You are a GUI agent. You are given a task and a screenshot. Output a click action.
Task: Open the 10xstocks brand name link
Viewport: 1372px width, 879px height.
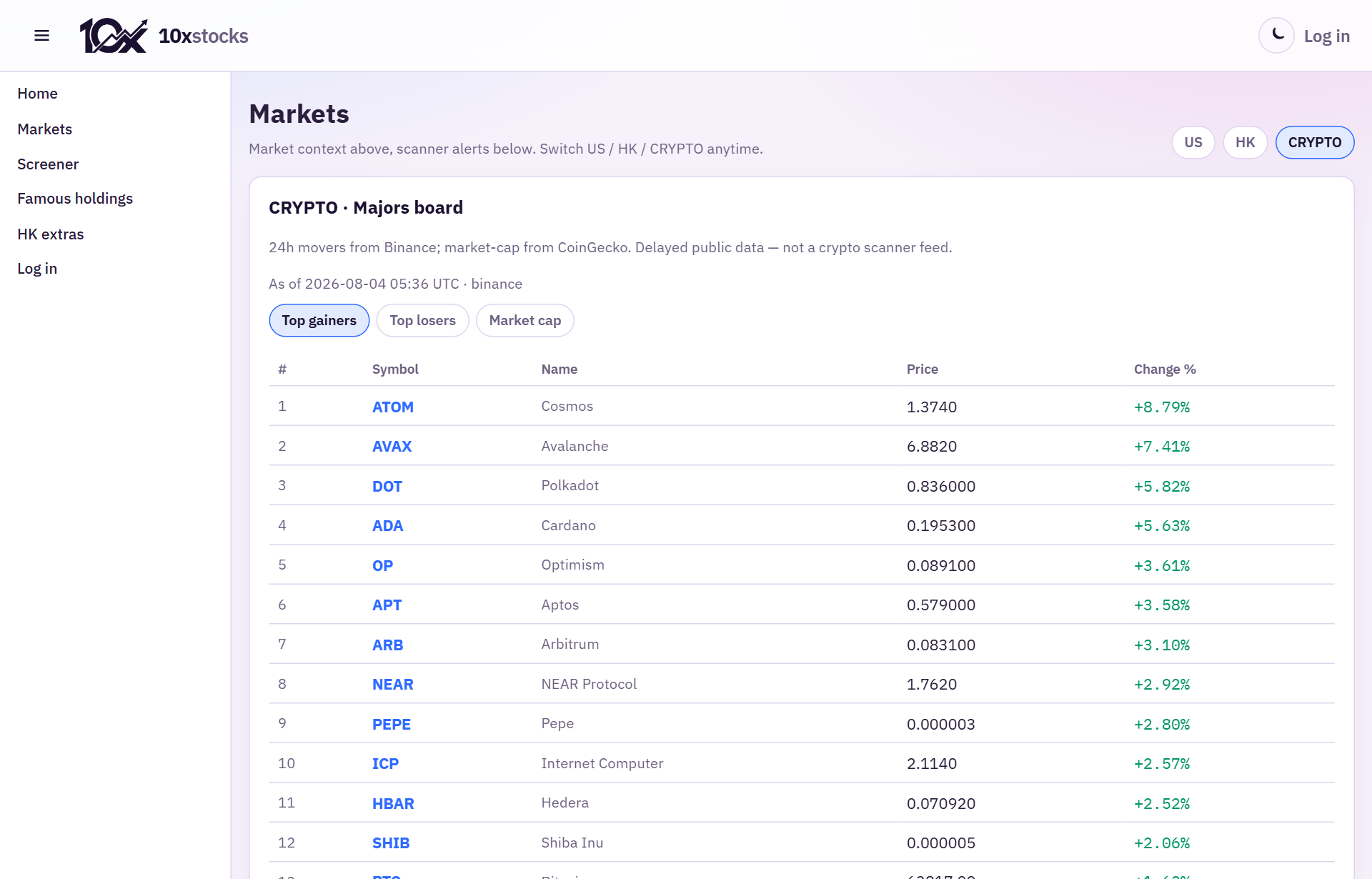204,36
